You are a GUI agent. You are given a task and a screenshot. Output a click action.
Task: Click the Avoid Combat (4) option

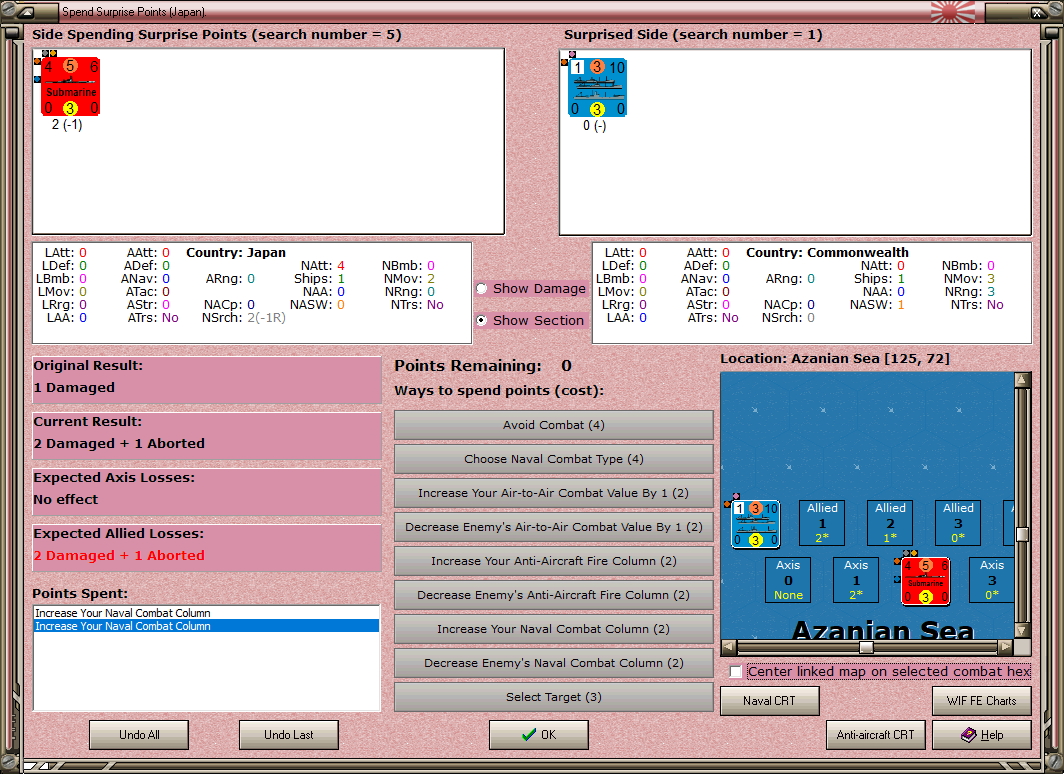click(x=554, y=425)
